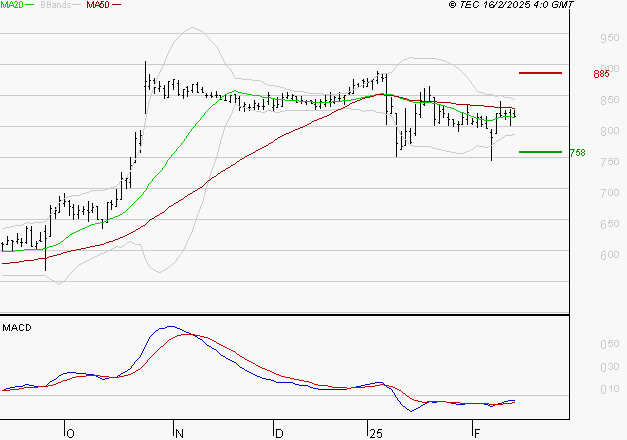The height and width of the screenshot is (440, 627).
Task: Click the red MA50 legend line swatch
Action: [x=116, y=6]
